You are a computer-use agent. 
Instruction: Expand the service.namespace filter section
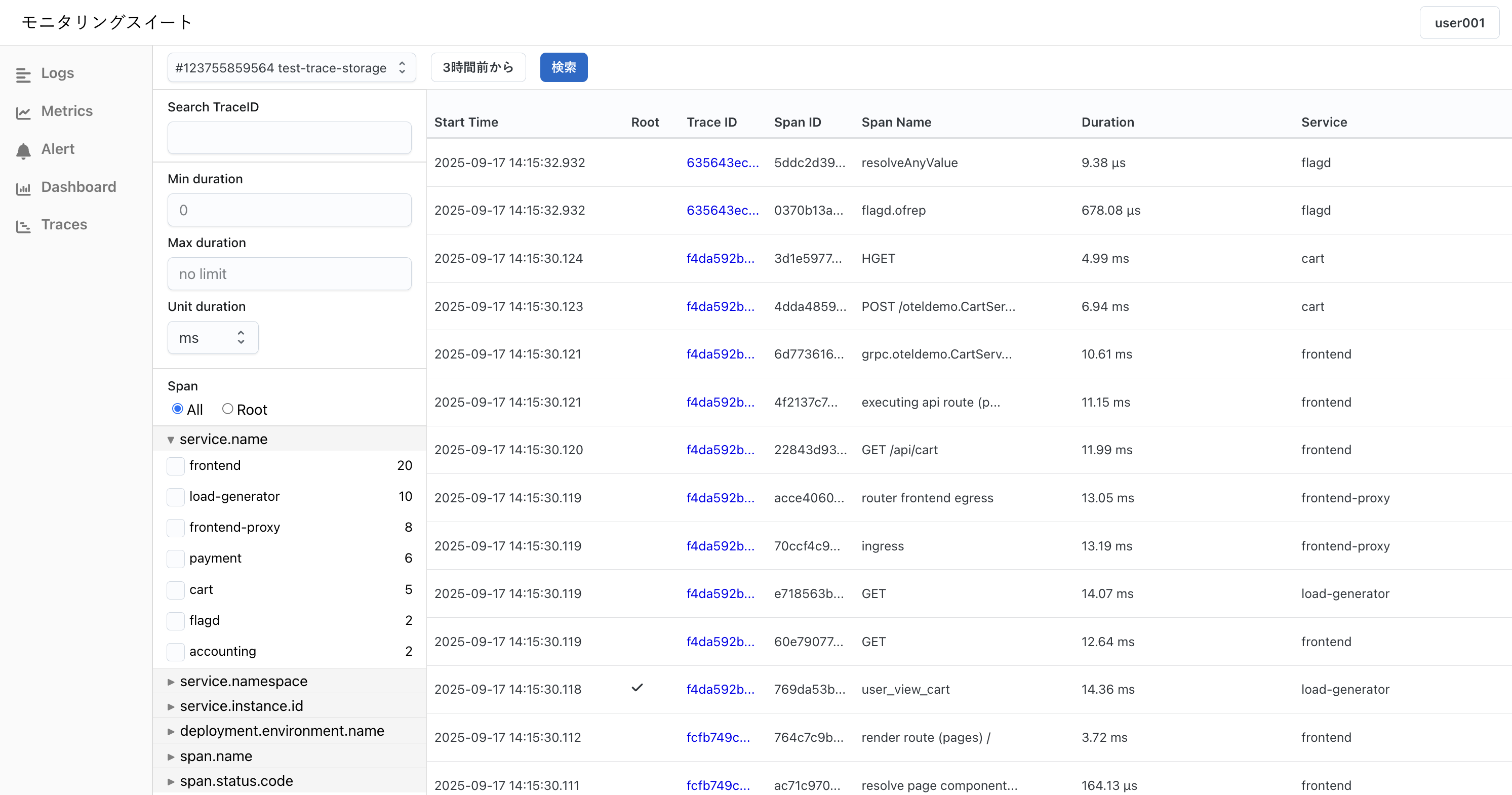[x=244, y=681]
